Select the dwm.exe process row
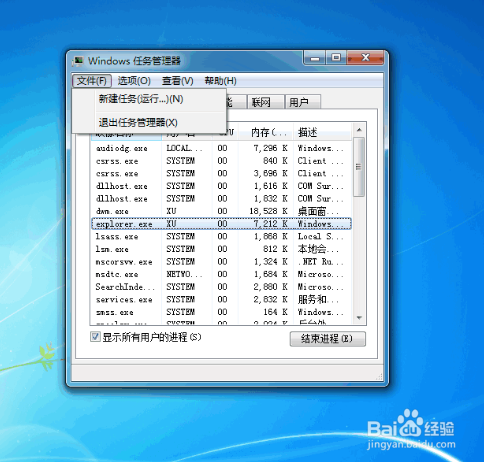 (221, 211)
